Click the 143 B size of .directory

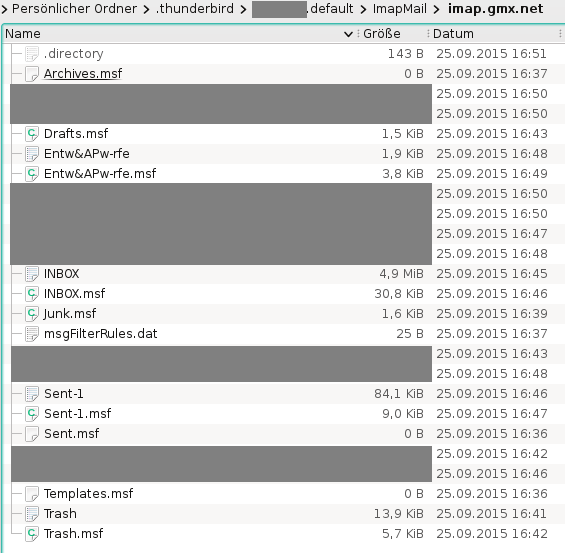(405, 54)
